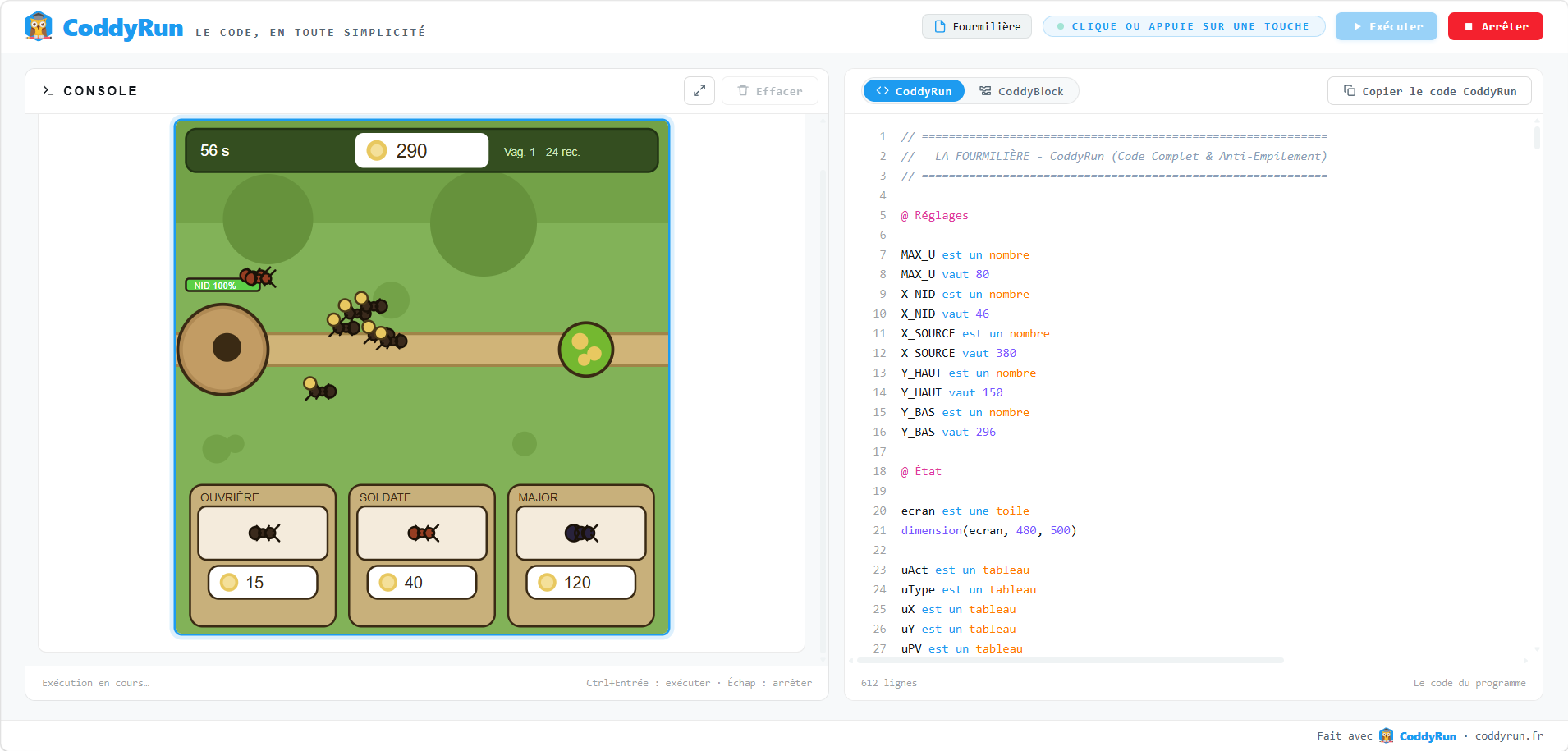Buy an Ouvrière ant card

pos(263,556)
